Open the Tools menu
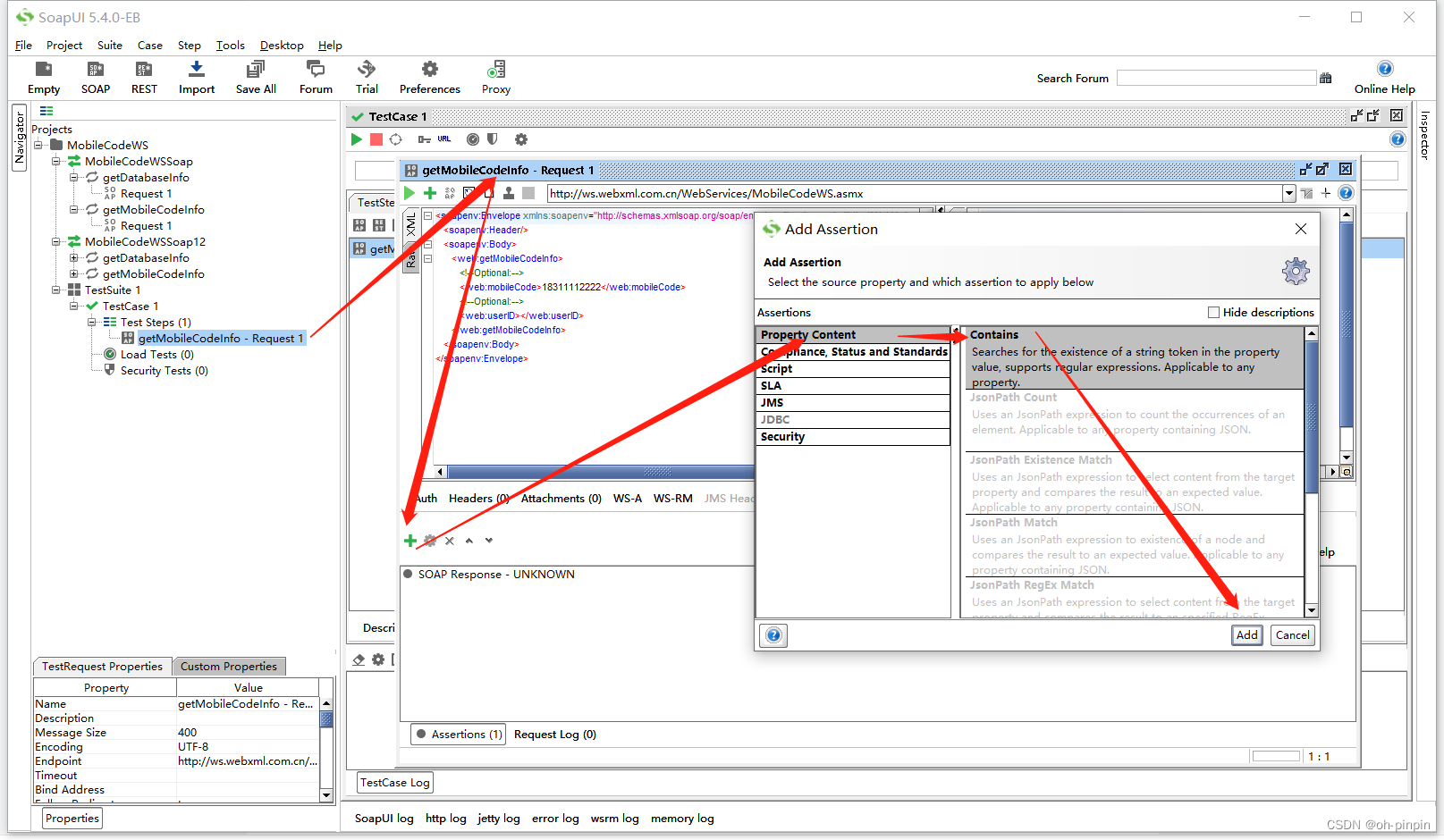The image size is (1444, 840). (230, 45)
